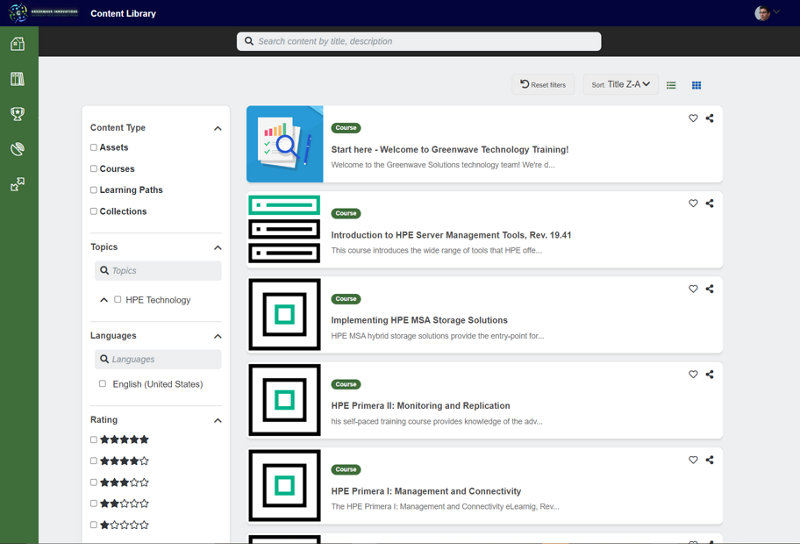The image size is (800, 544).
Task: Share Implementing HPE MSA Storage Solutions
Action: [x=710, y=289]
